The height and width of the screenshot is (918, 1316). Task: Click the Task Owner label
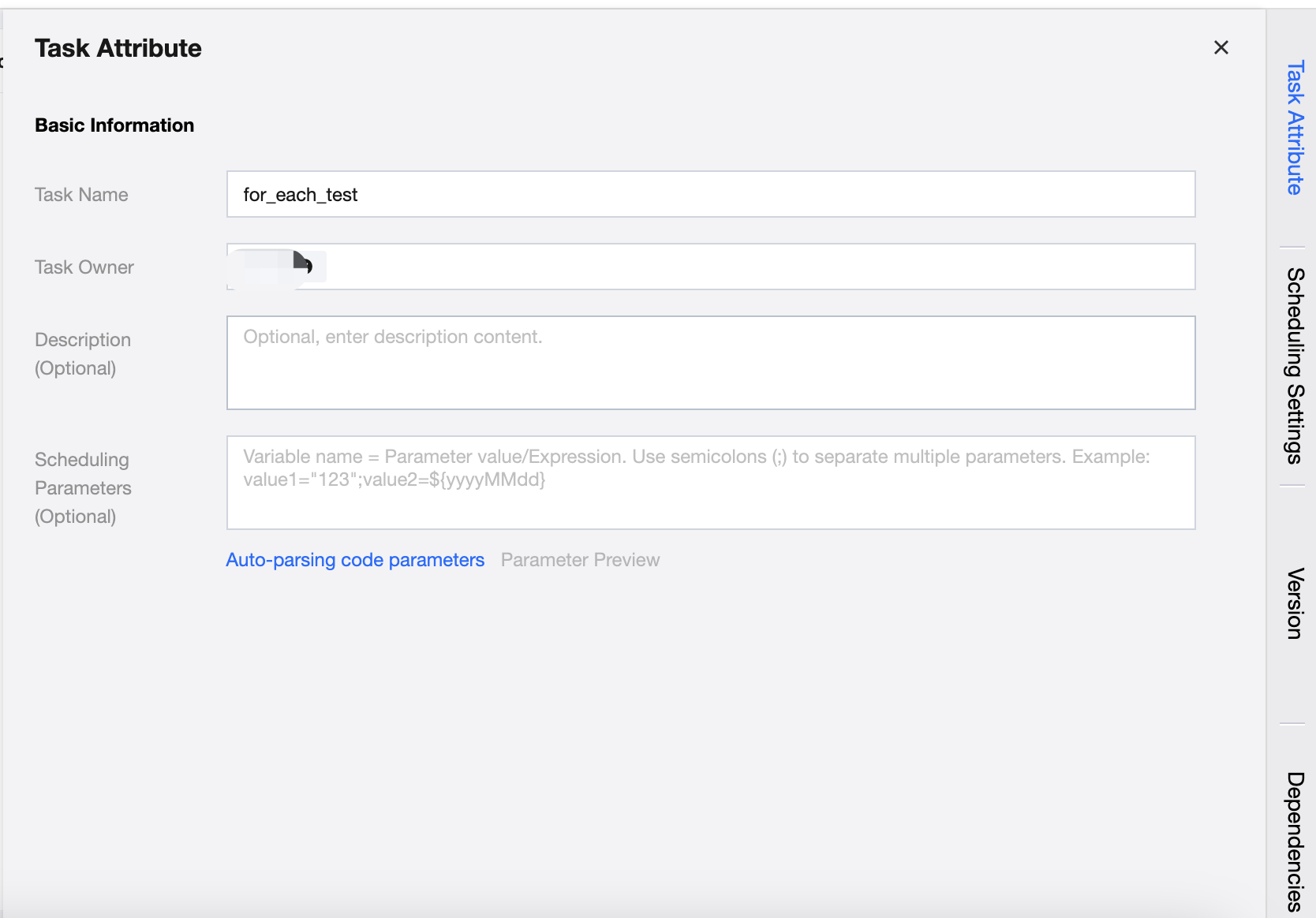[84, 267]
